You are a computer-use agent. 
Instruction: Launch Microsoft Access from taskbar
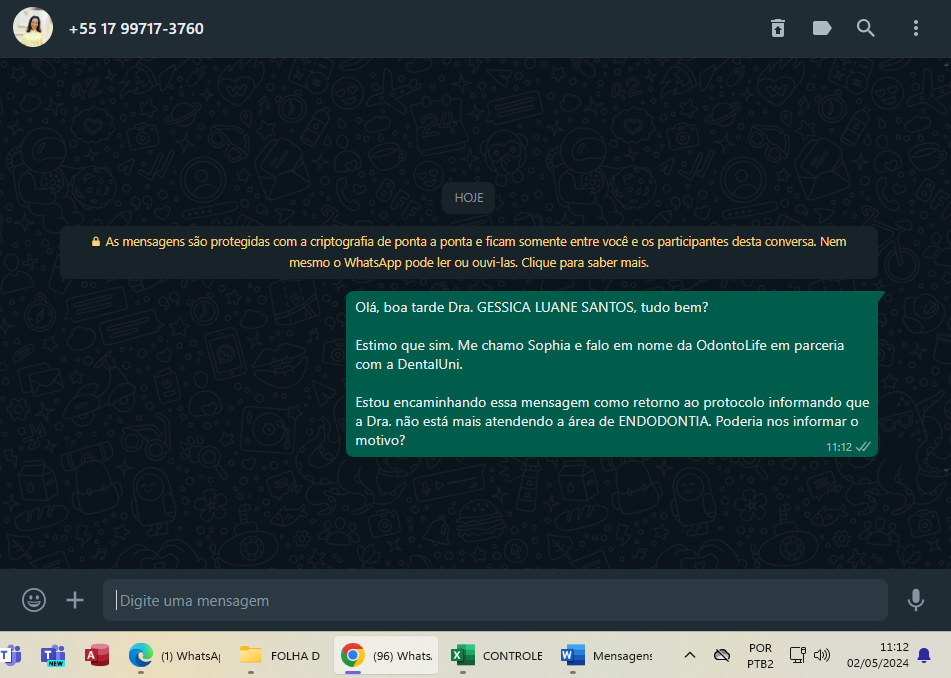pos(96,656)
